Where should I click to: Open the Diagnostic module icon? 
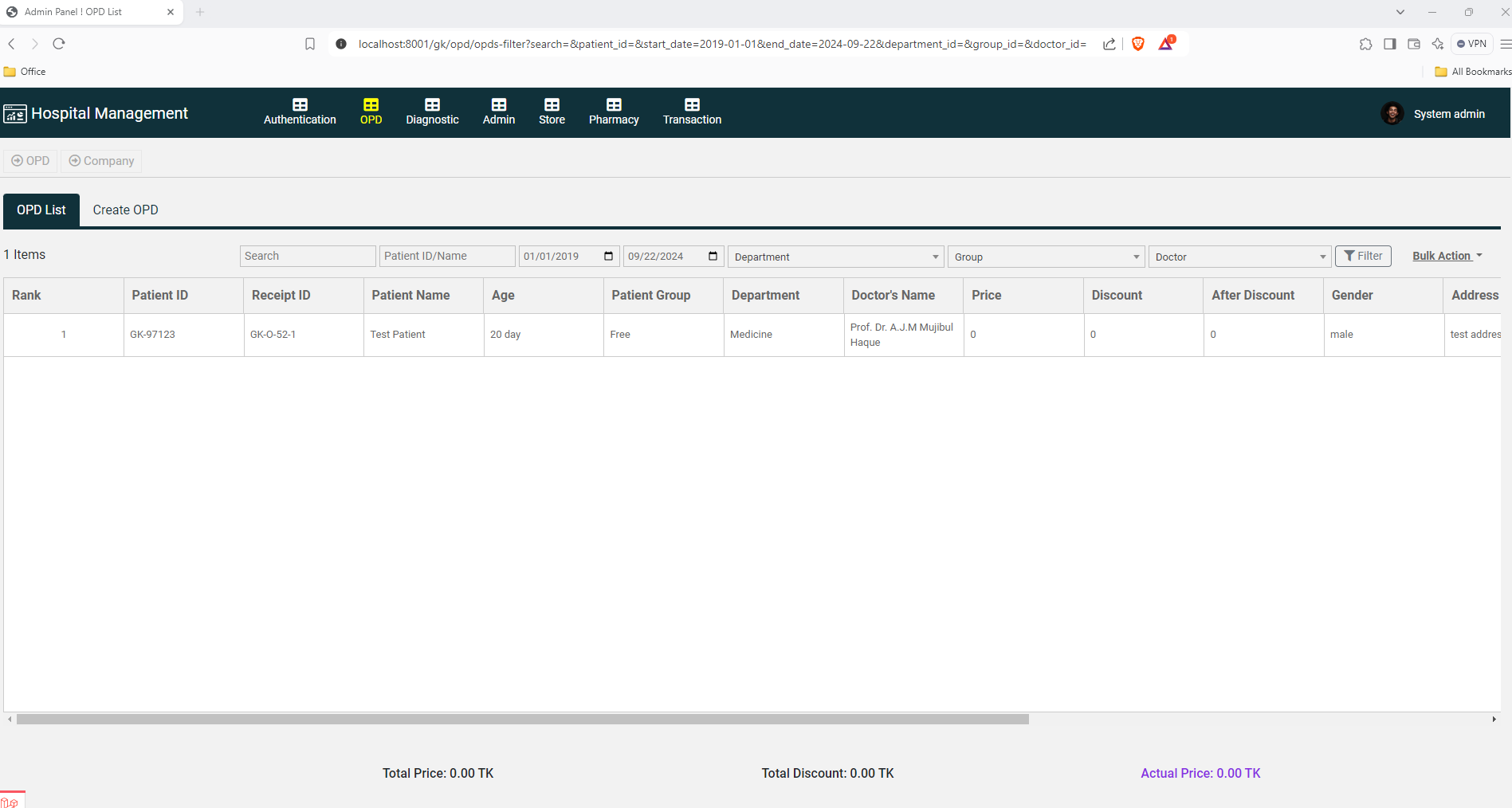(x=432, y=104)
